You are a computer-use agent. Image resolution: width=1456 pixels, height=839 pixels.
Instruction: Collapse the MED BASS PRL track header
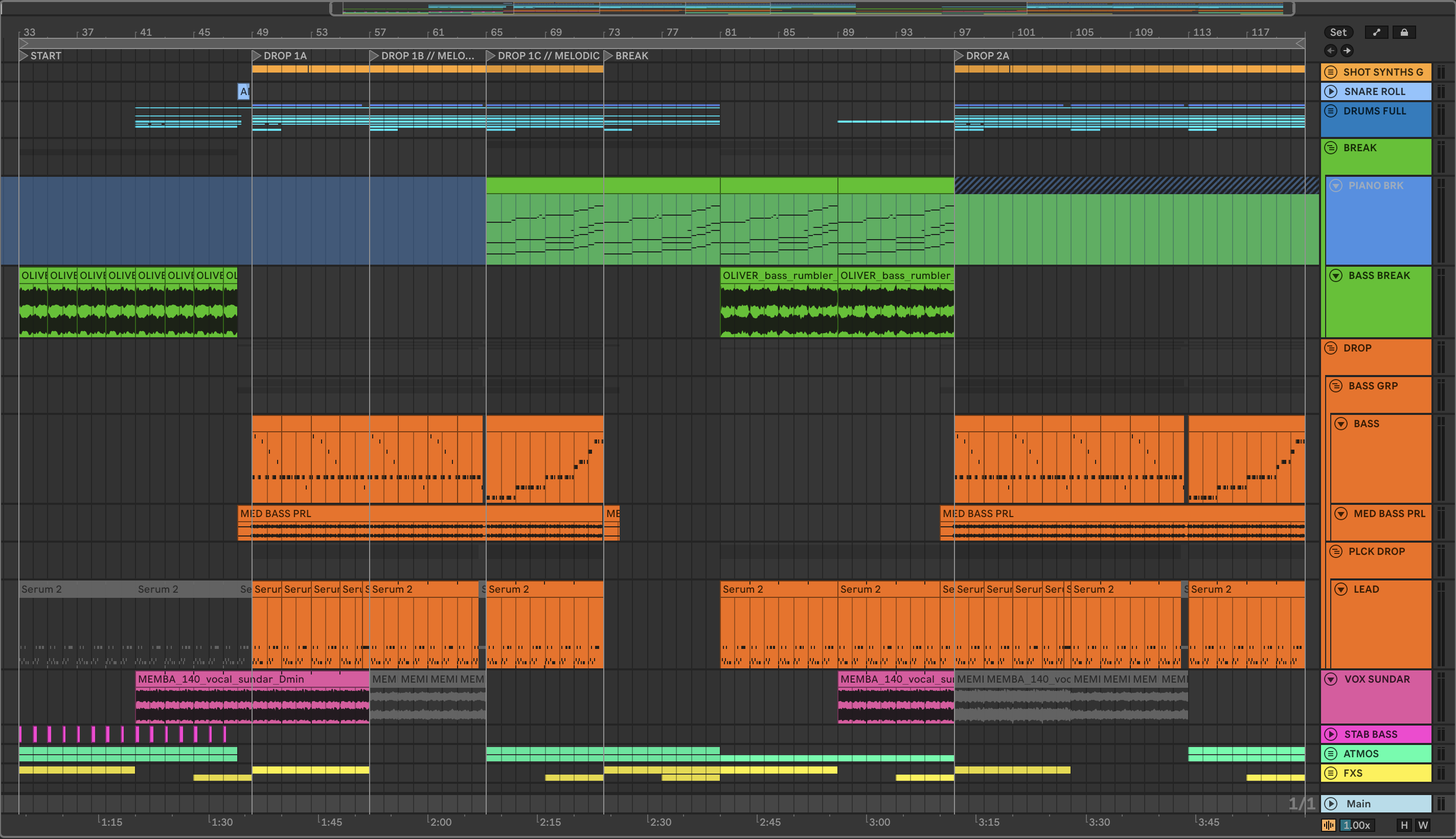point(1341,514)
